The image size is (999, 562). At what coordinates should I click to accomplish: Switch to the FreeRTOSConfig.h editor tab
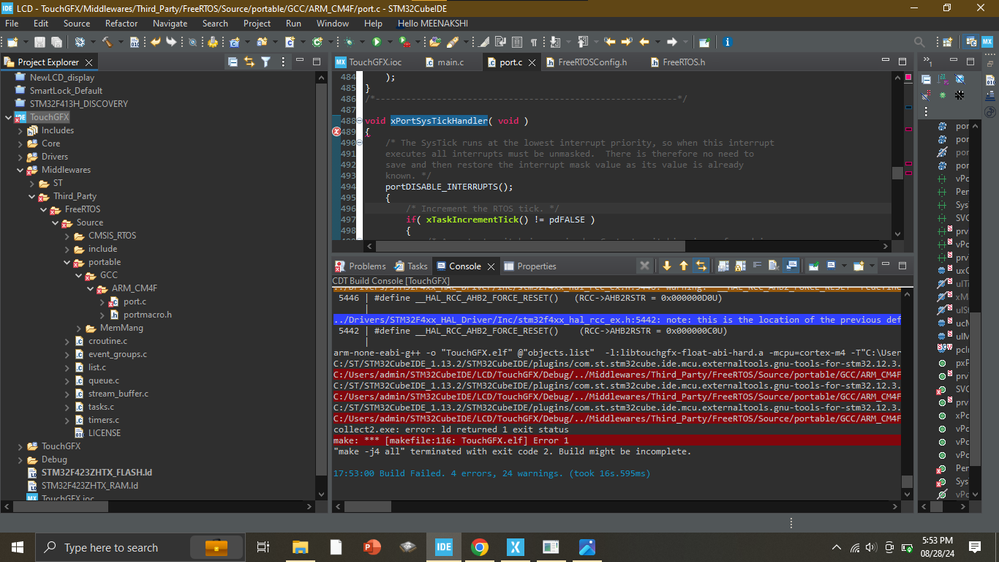coord(592,62)
